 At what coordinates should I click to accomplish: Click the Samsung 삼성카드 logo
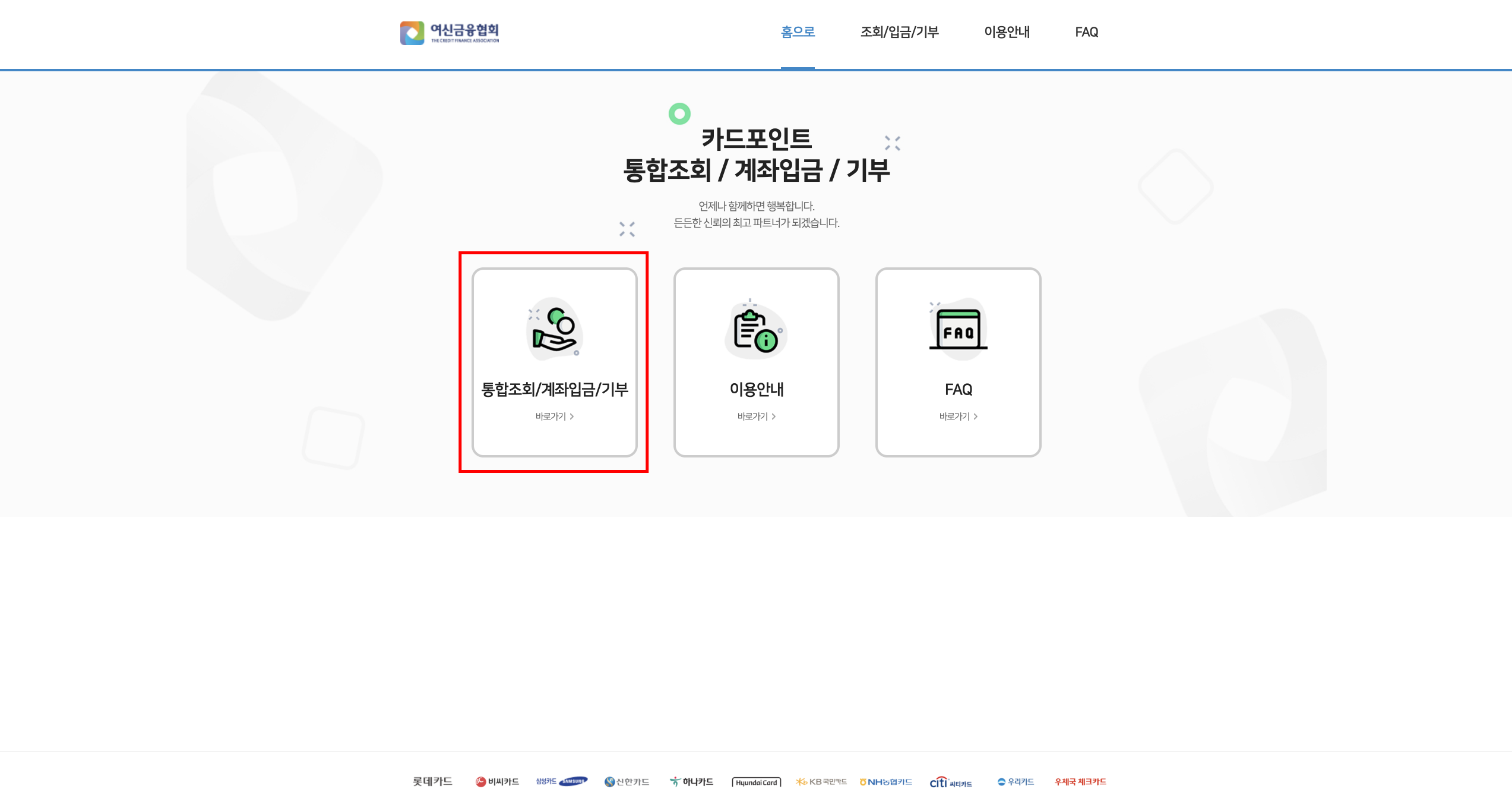pyautogui.click(x=561, y=781)
